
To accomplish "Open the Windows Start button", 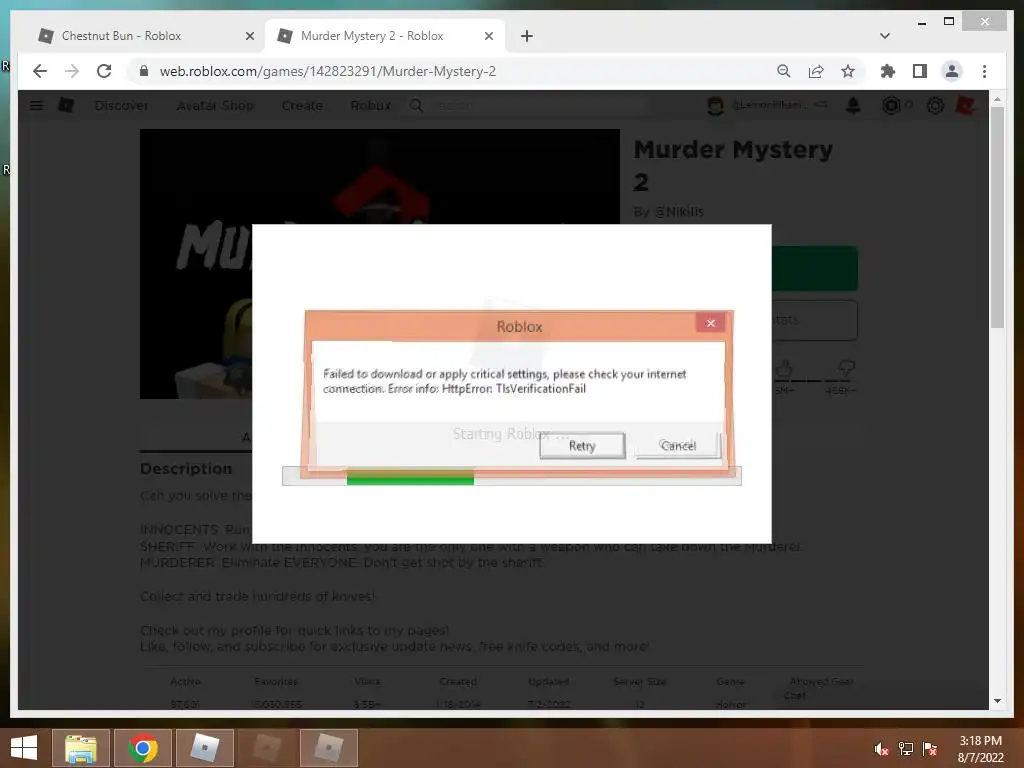I will coord(24,748).
